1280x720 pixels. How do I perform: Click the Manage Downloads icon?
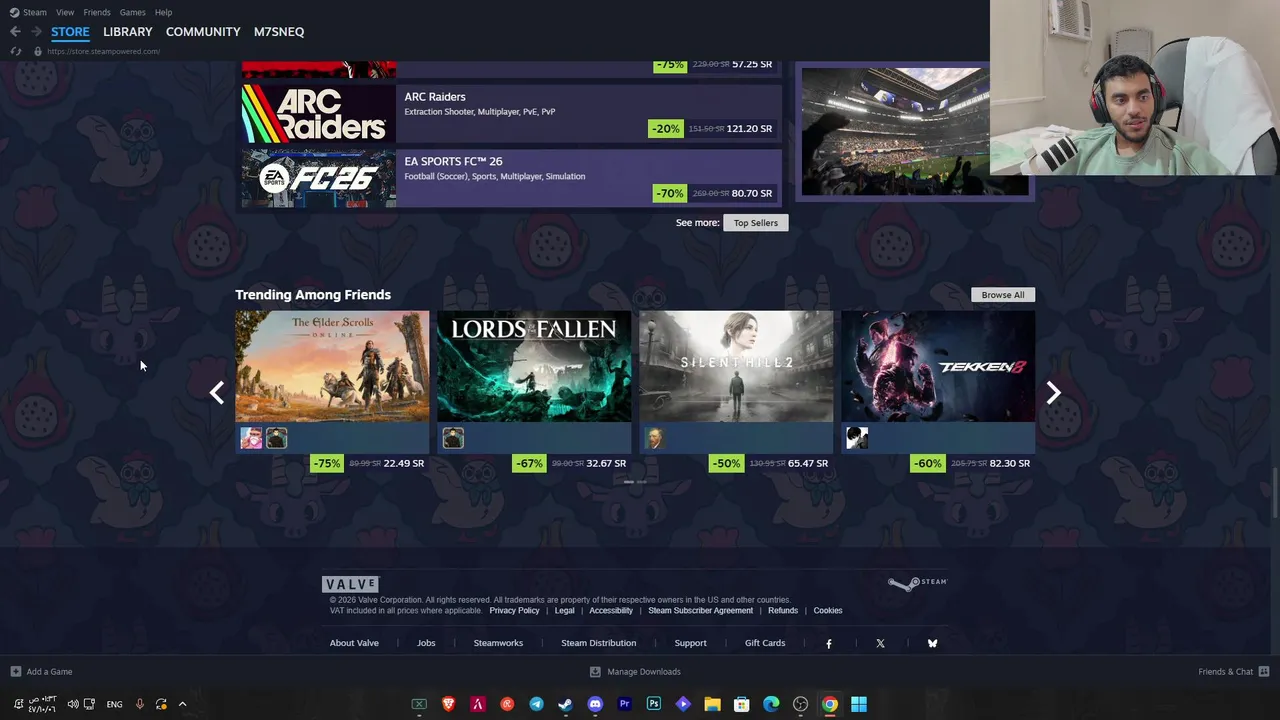[595, 672]
